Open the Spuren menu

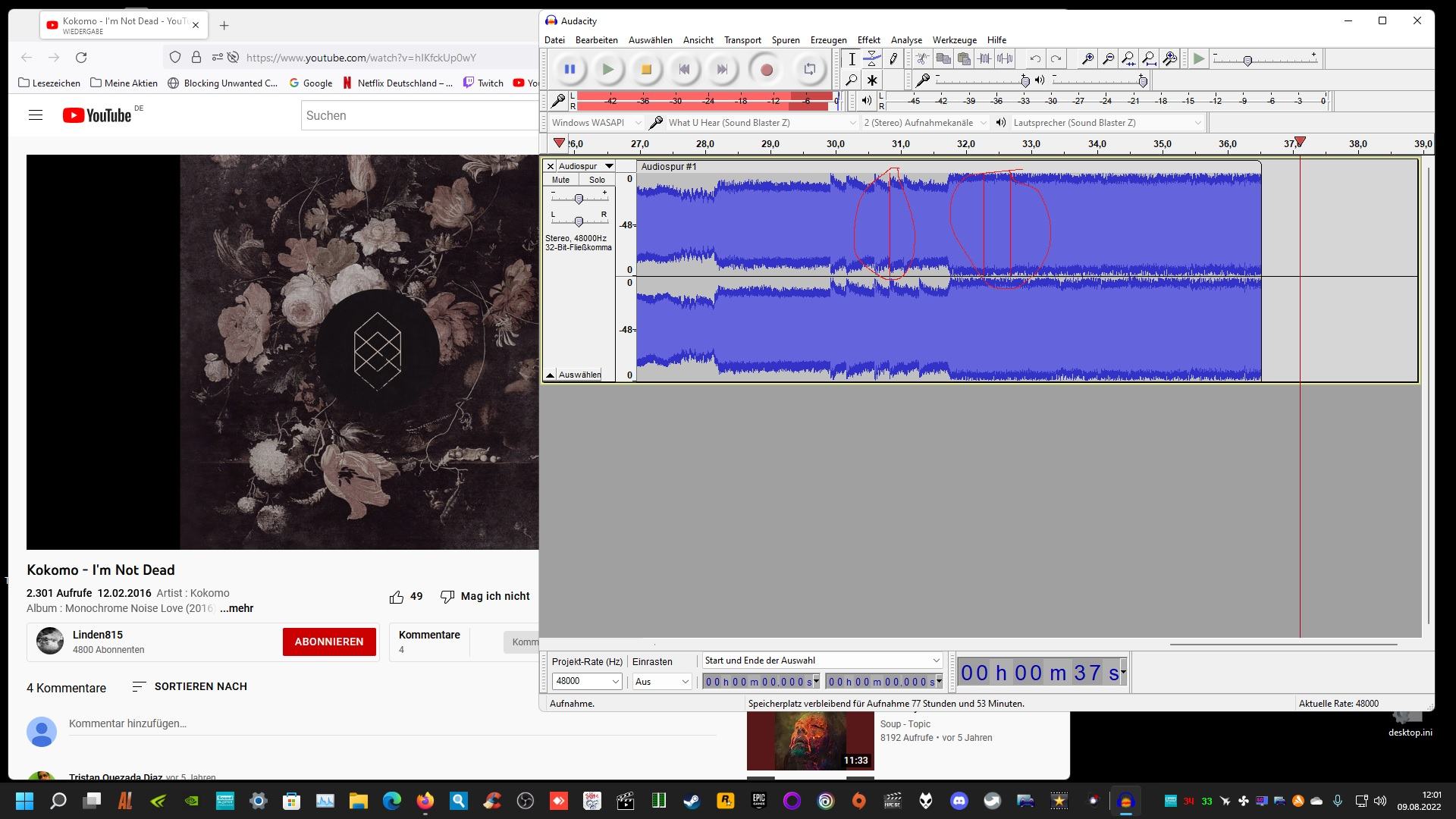point(785,40)
